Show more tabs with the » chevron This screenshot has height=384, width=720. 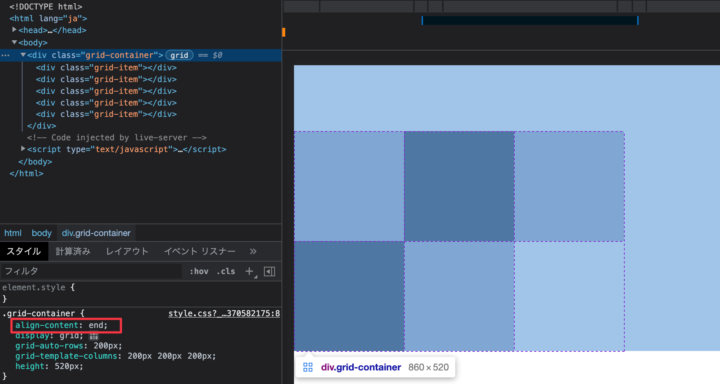[253, 251]
